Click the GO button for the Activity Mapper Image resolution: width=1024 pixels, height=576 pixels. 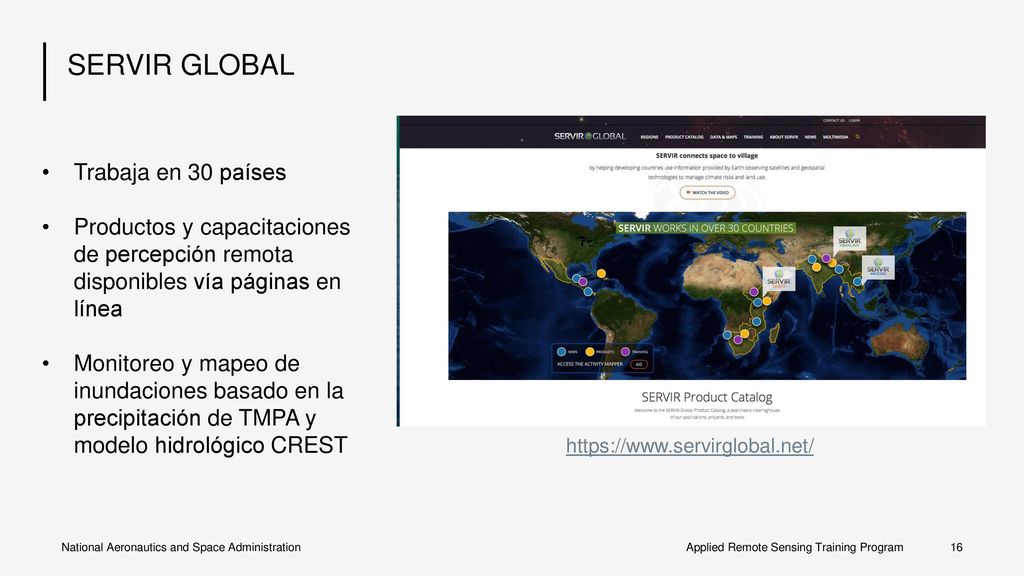pos(639,364)
